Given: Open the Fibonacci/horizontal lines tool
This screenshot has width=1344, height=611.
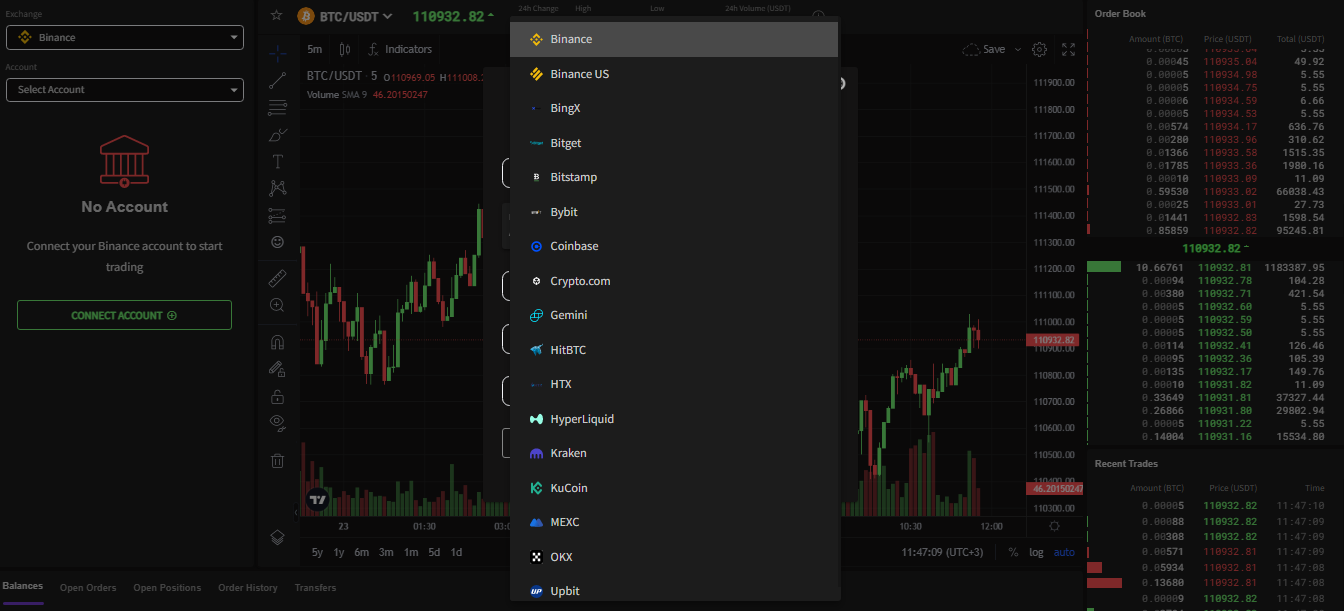Looking at the screenshot, I should click(278, 107).
